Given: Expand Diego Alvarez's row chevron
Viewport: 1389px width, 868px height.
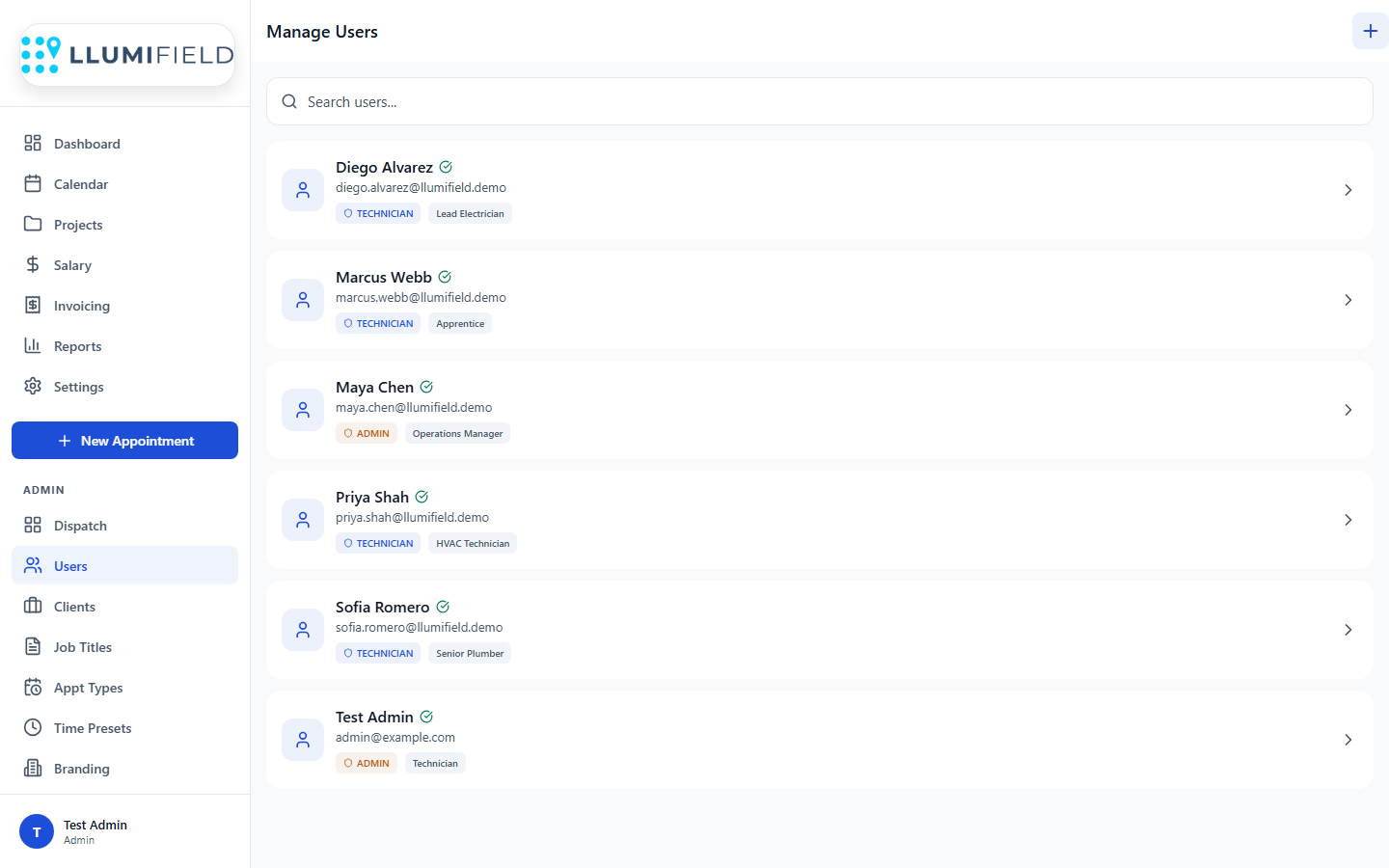Looking at the screenshot, I should point(1348,190).
